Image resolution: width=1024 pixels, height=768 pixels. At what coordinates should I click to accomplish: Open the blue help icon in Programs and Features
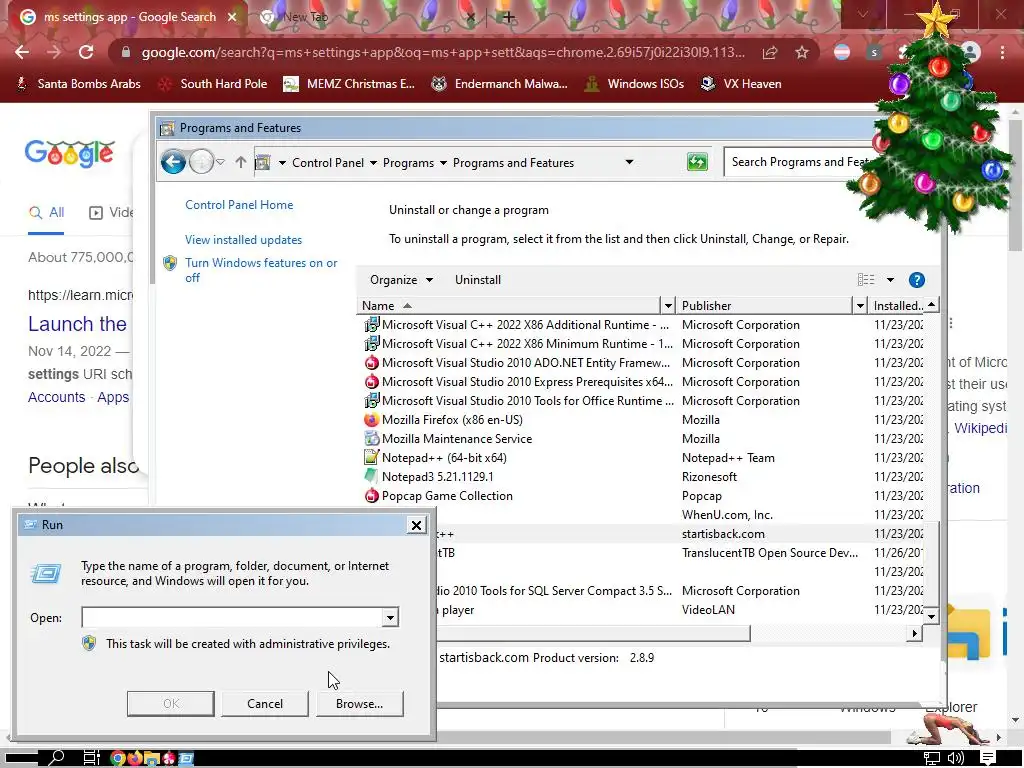(x=916, y=280)
